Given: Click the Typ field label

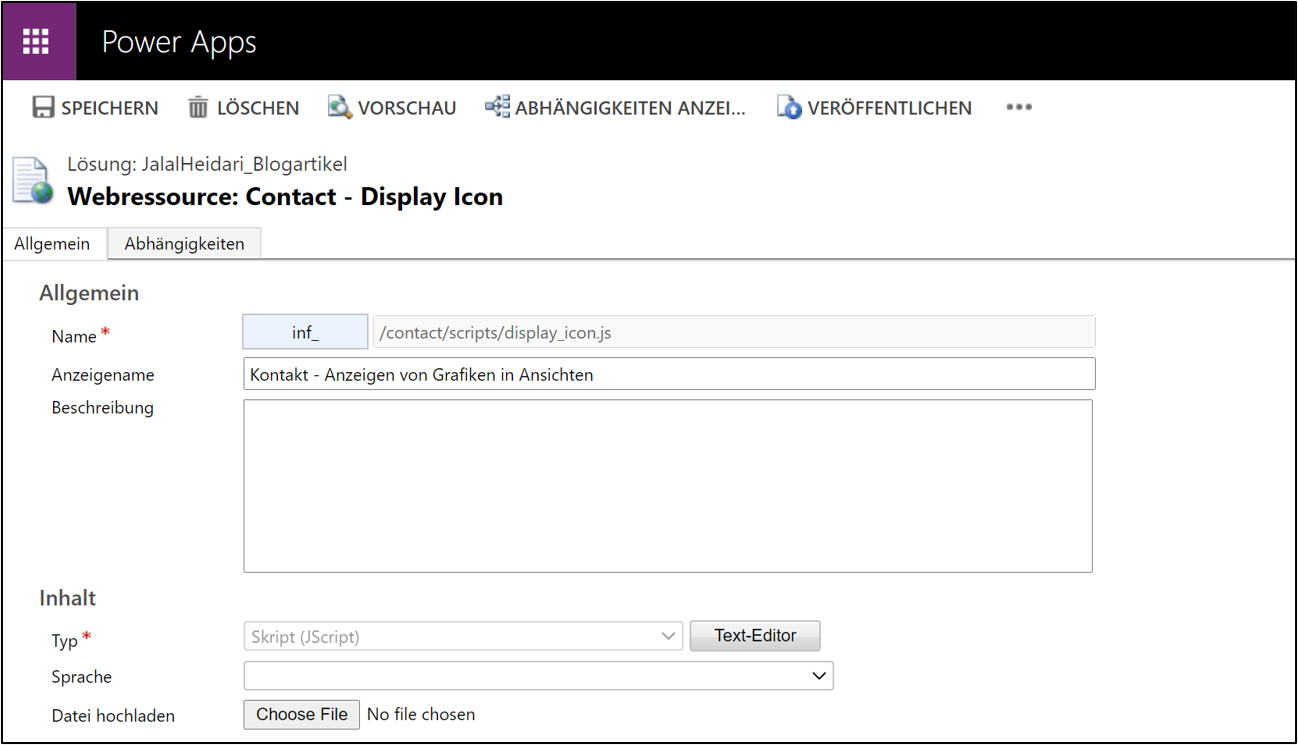Looking at the screenshot, I should click(65, 640).
